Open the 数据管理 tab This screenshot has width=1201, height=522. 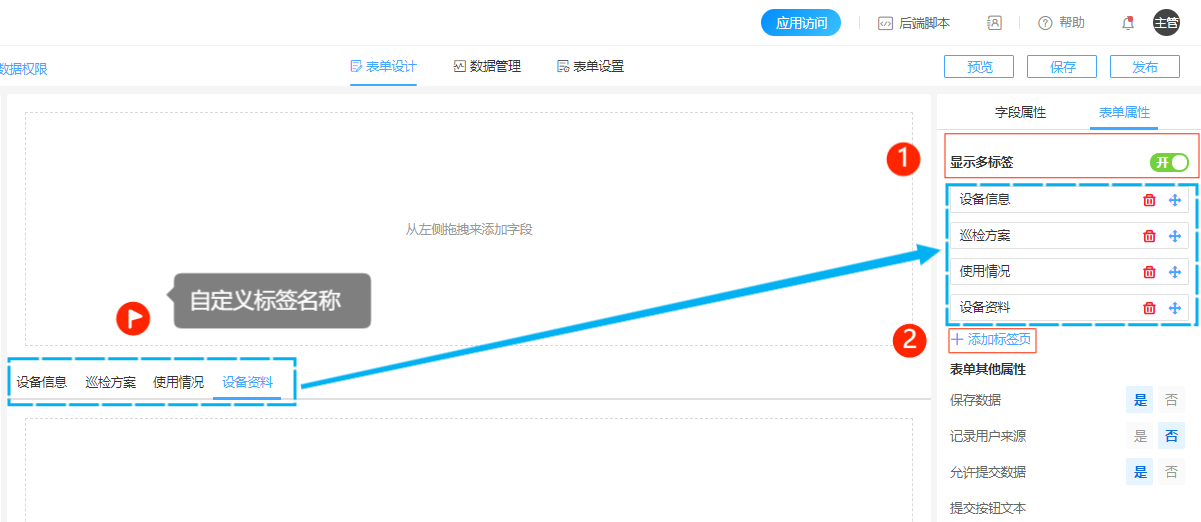pyautogui.click(x=487, y=67)
